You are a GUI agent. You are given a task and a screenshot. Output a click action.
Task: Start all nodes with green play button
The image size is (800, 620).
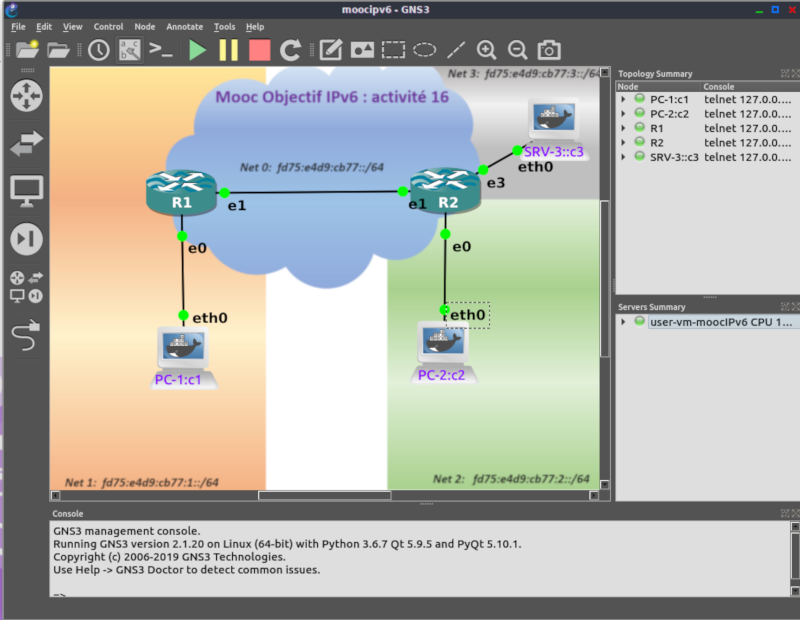[x=197, y=50]
